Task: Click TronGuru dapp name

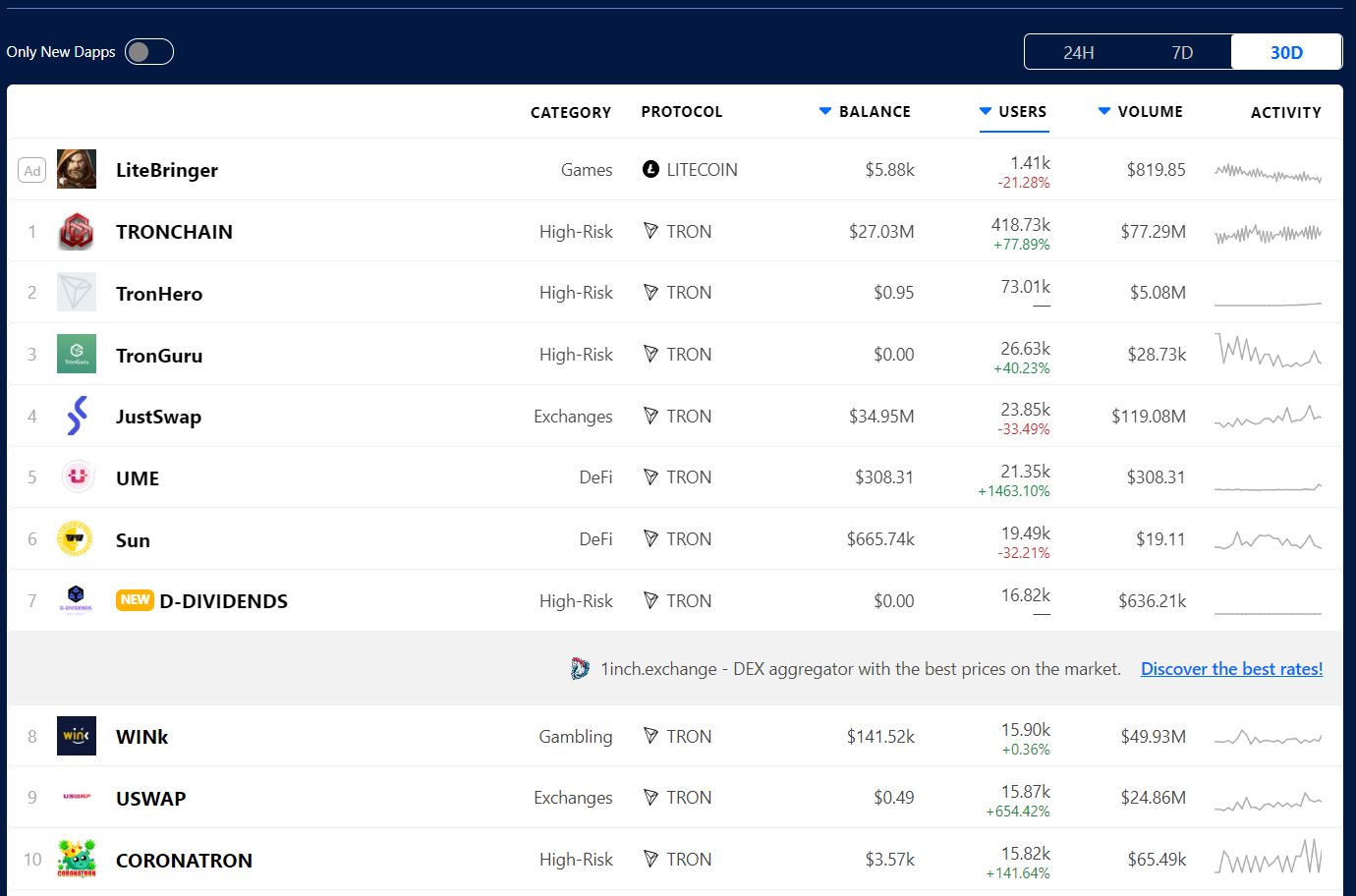Action: (159, 356)
